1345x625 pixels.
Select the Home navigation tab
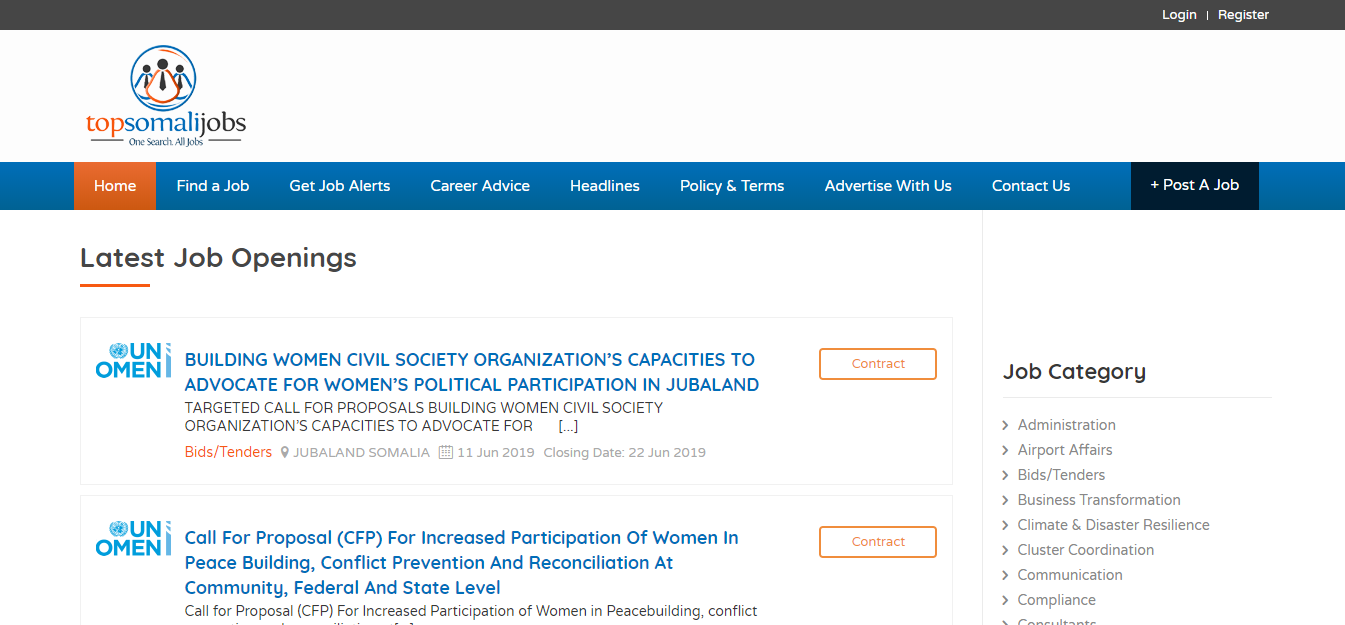pyautogui.click(x=115, y=186)
